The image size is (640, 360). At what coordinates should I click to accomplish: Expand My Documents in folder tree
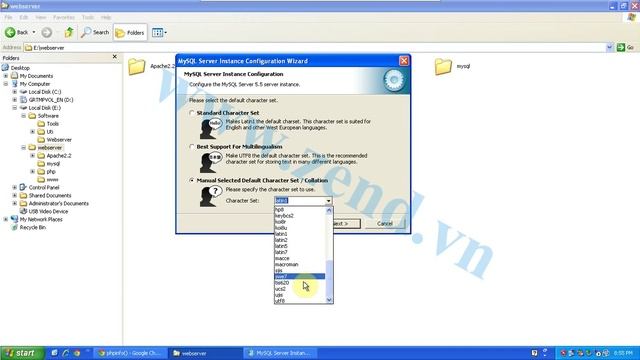click(6, 76)
